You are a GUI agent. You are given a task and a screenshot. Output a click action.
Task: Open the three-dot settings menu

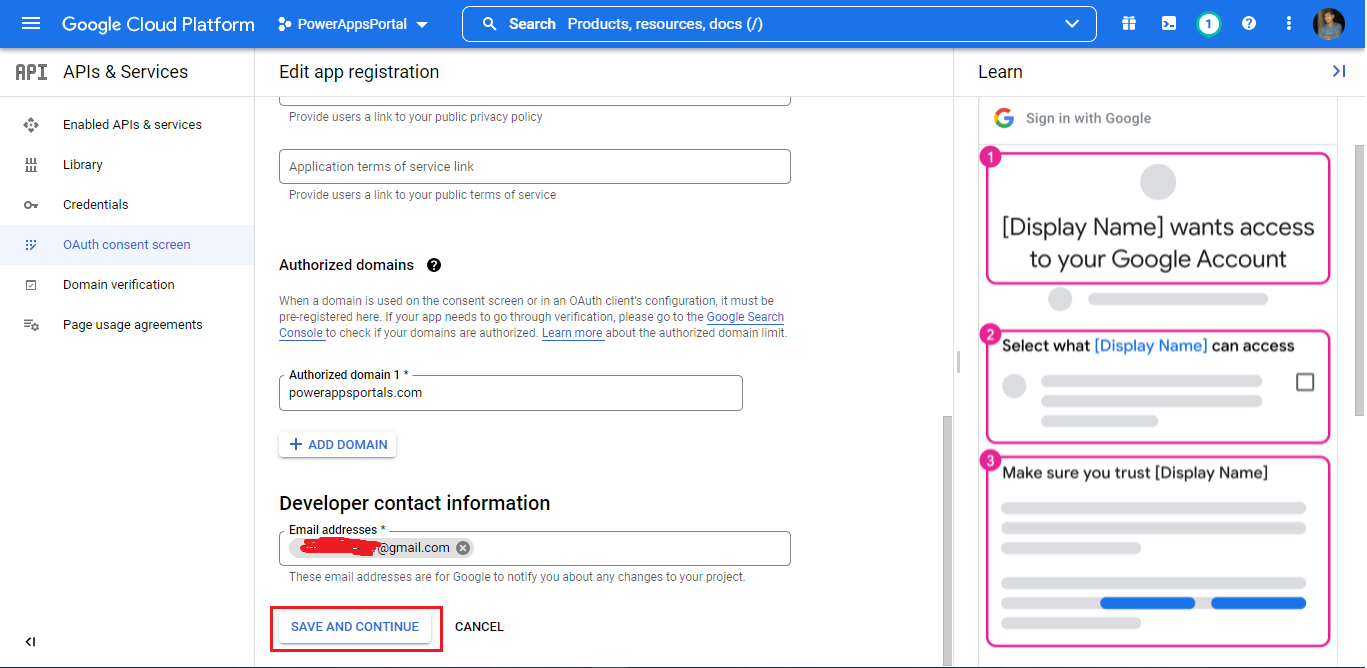(1289, 24)
